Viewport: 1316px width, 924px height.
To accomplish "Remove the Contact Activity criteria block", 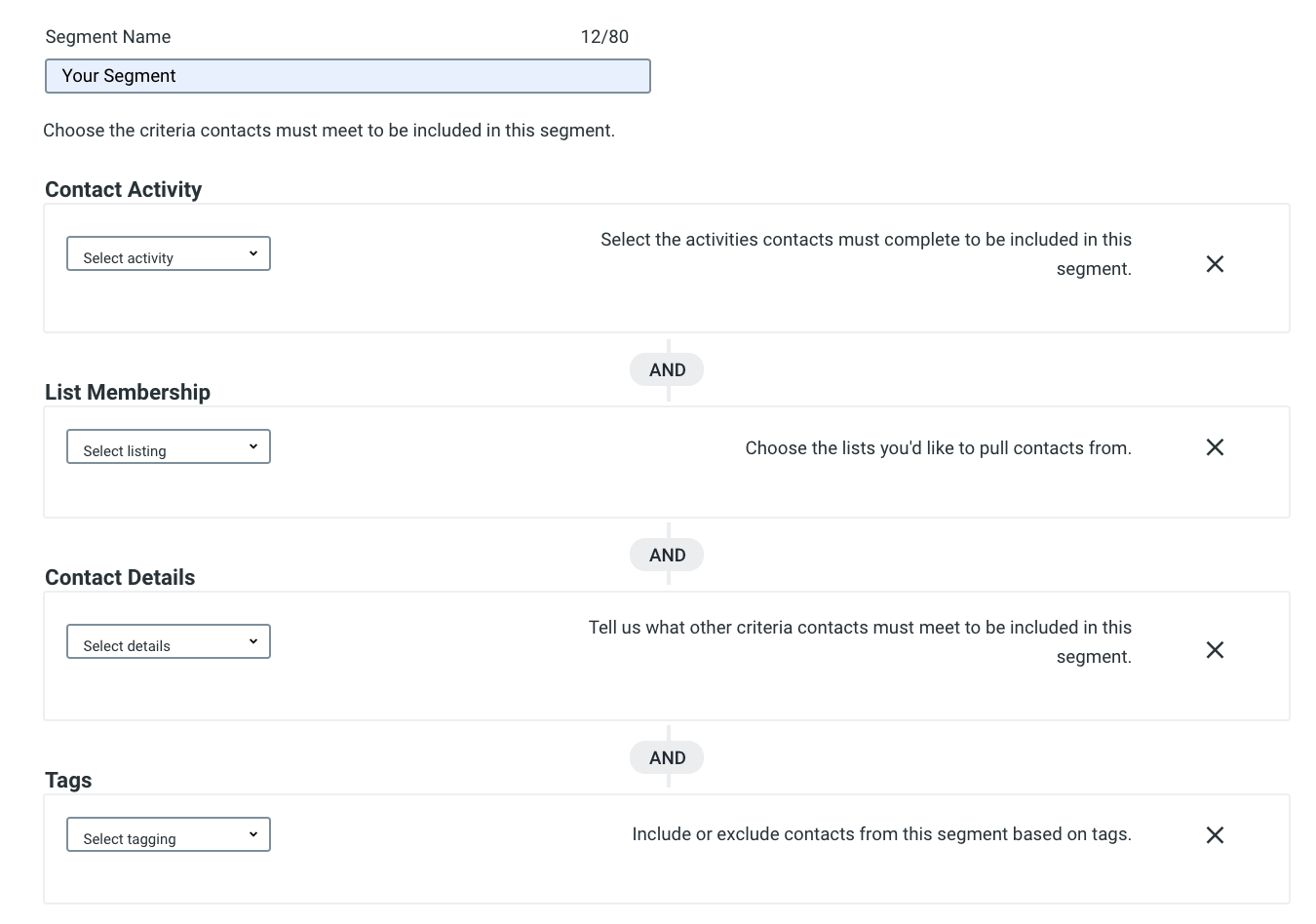I will tap(1215, 264).
